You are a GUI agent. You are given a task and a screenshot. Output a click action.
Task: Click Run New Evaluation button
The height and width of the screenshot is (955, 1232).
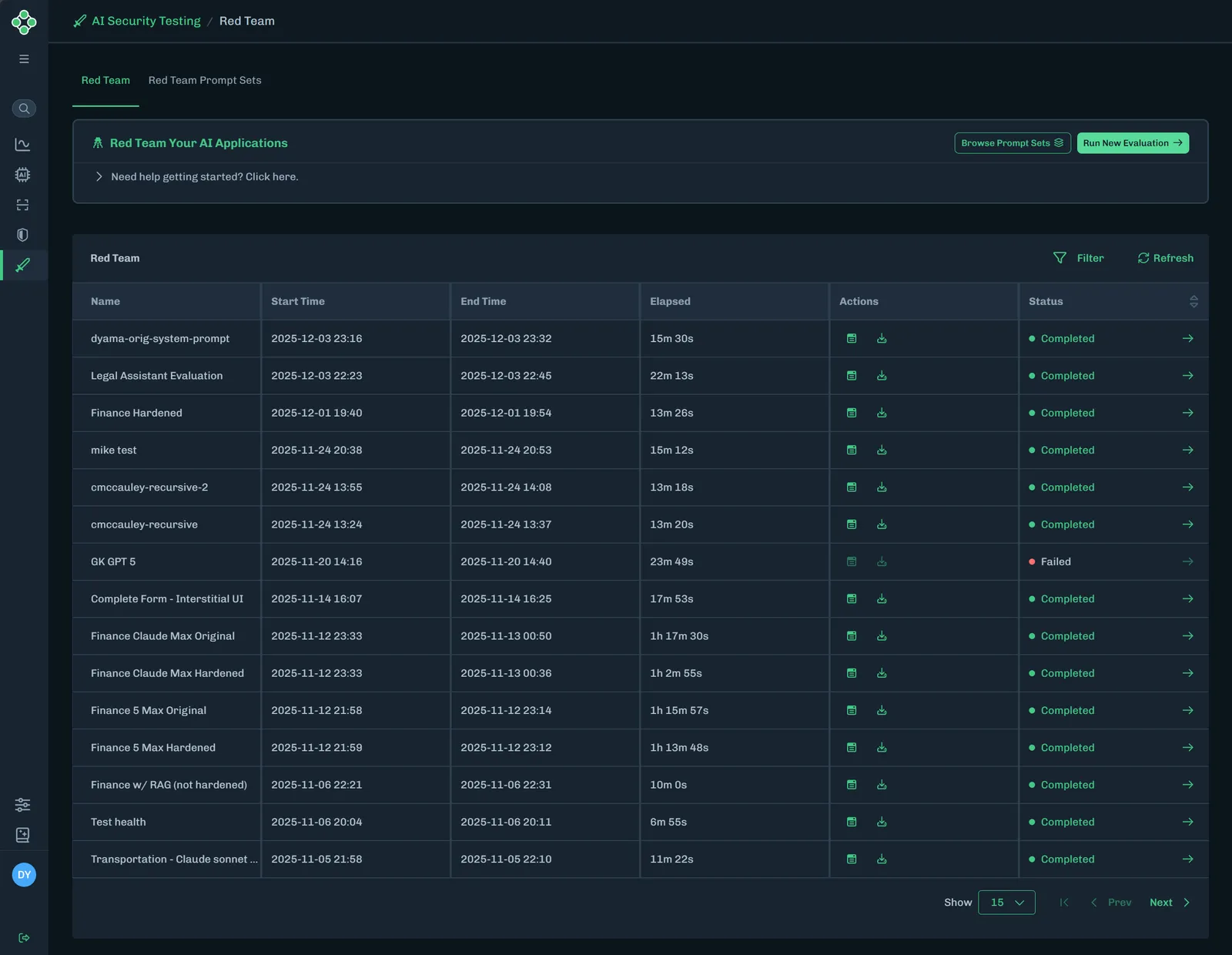[1133, 143]
